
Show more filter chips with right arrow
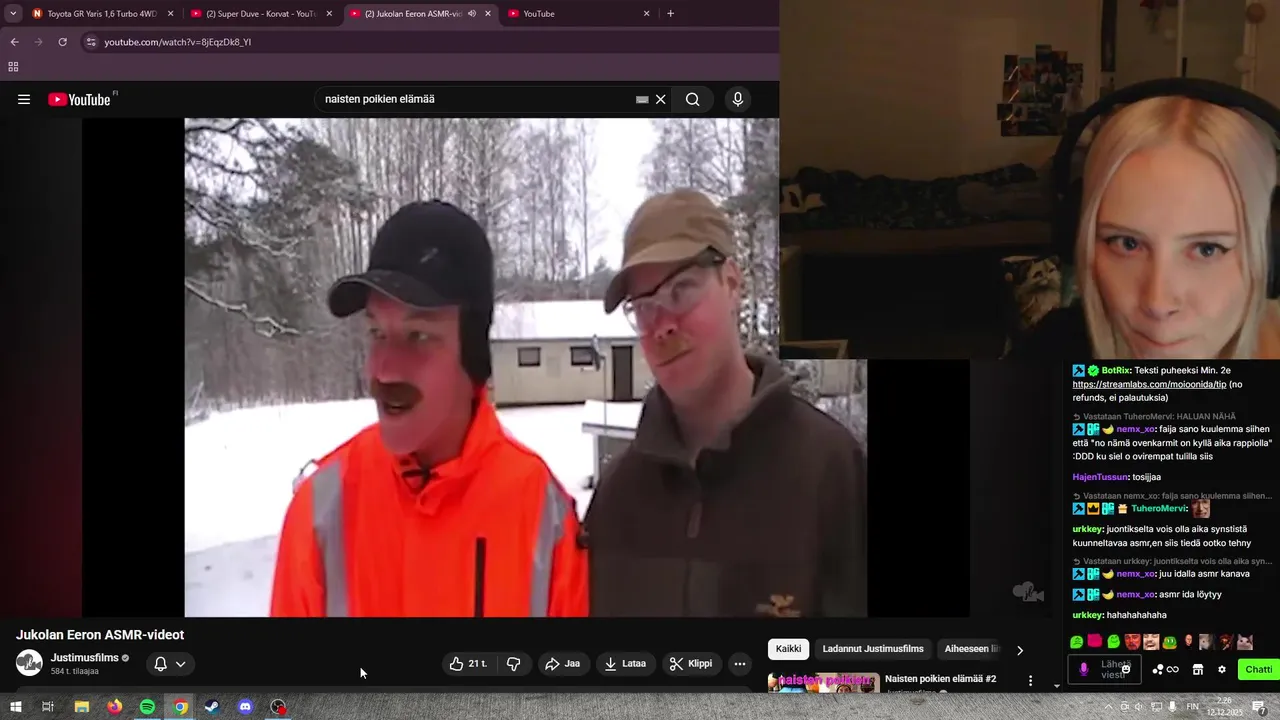pos(1019,650)
